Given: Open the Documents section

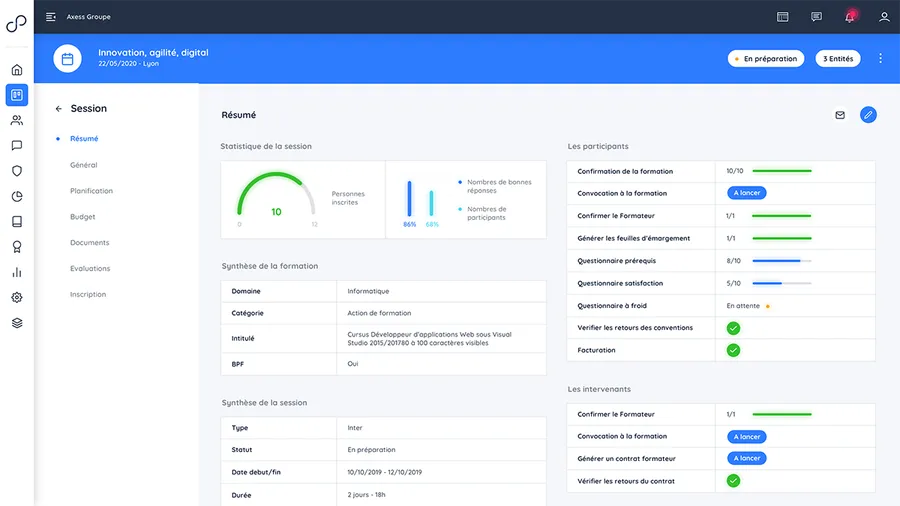Looking at the screenshot, I should coord(90,243).
